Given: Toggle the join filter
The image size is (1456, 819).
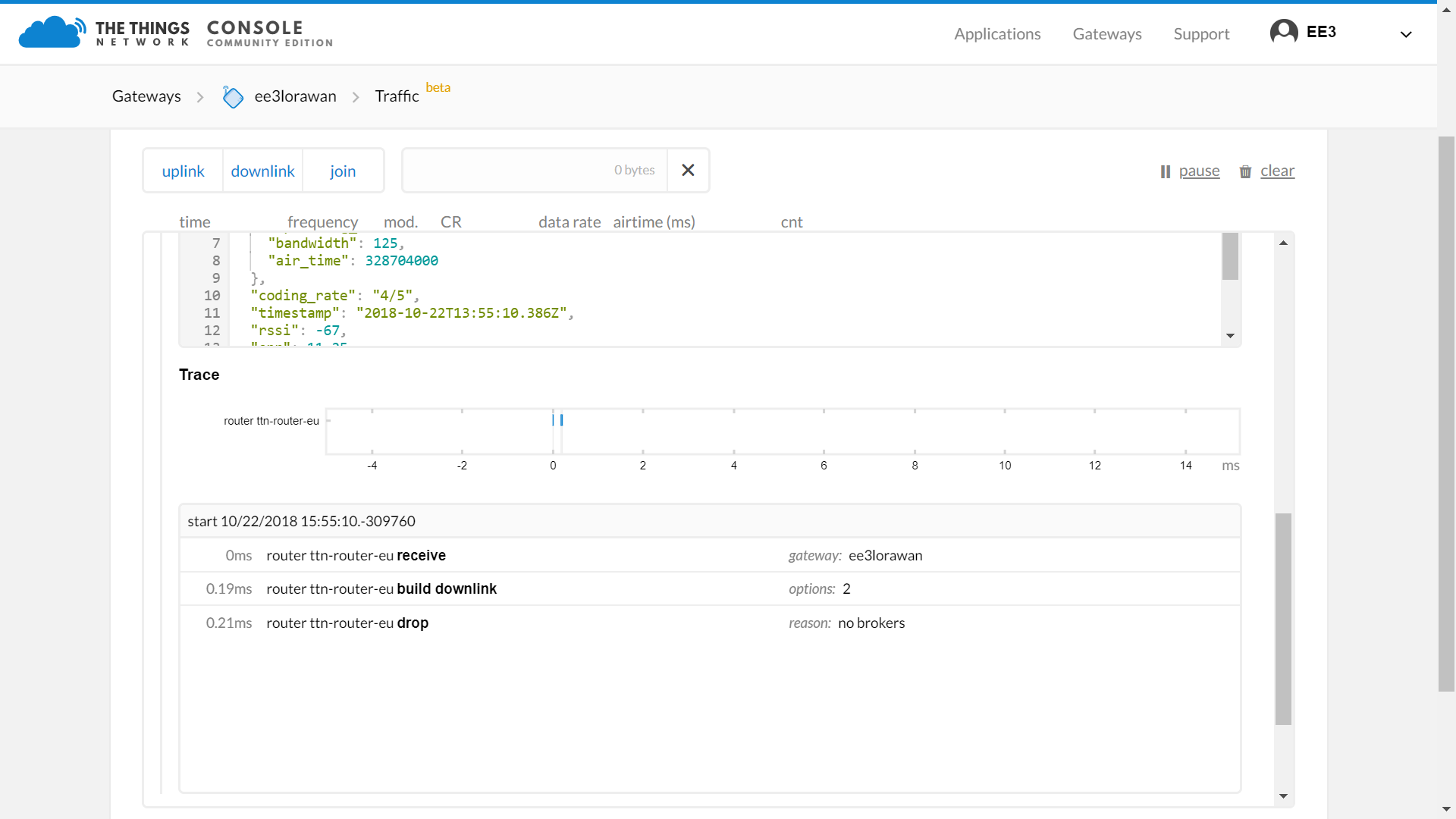Looking at the screenshot, I should [x=343, y=171].
